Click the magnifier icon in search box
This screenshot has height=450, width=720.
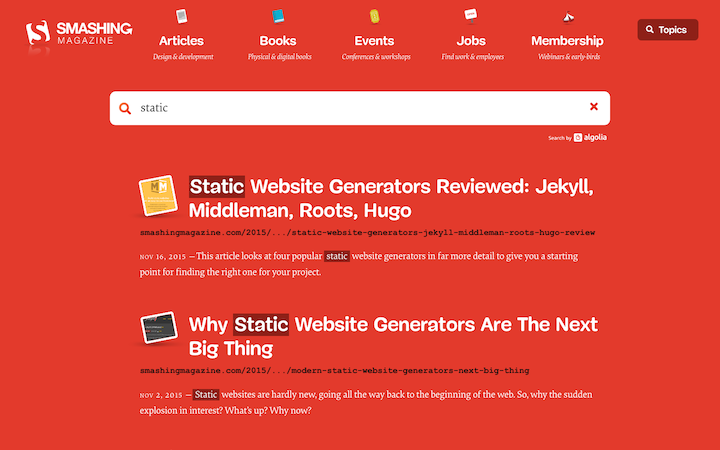point(125,108)
